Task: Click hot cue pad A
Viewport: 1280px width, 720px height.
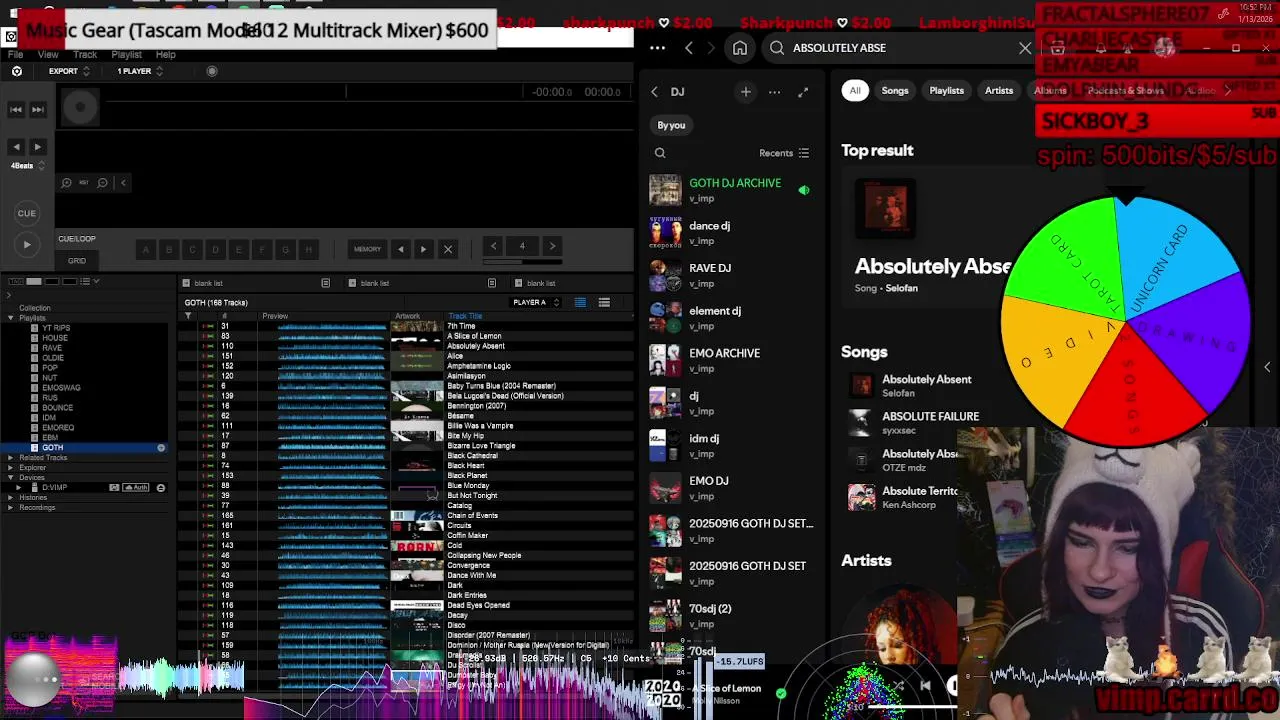Action: pos(146,249)
